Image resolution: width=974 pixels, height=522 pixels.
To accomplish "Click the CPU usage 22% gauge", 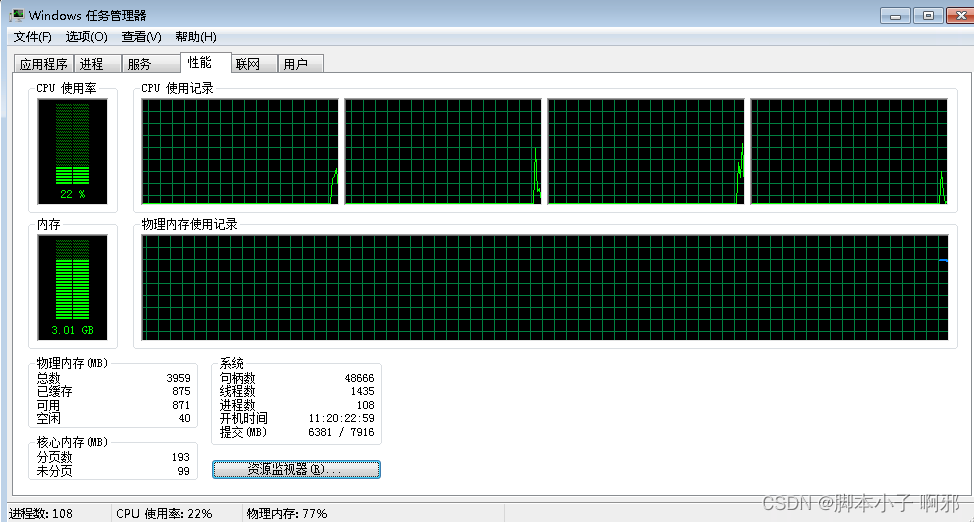I will point(73,151).
